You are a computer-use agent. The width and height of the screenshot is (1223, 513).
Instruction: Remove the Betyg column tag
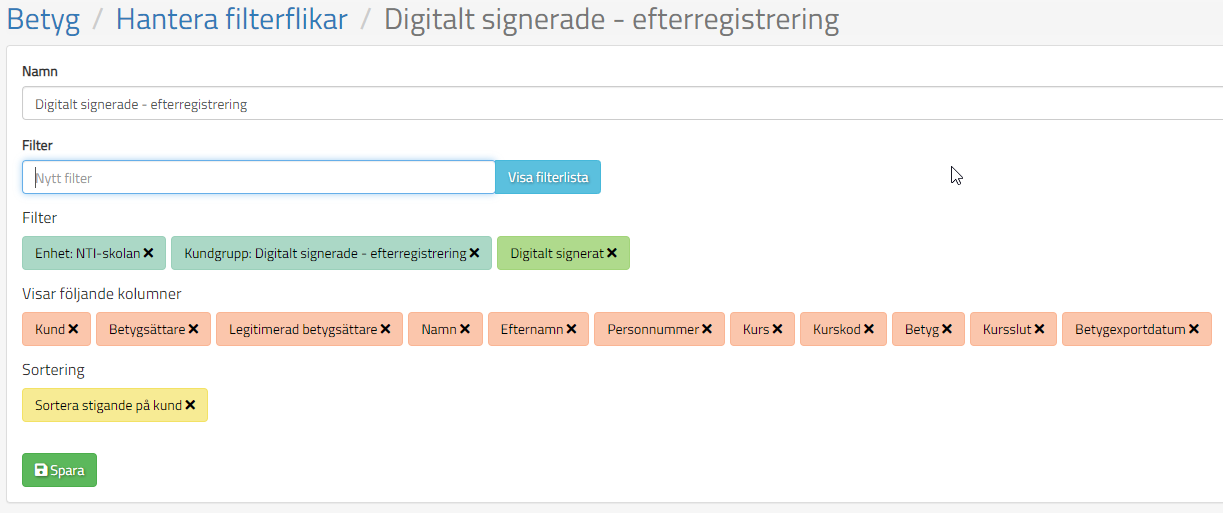947,329
